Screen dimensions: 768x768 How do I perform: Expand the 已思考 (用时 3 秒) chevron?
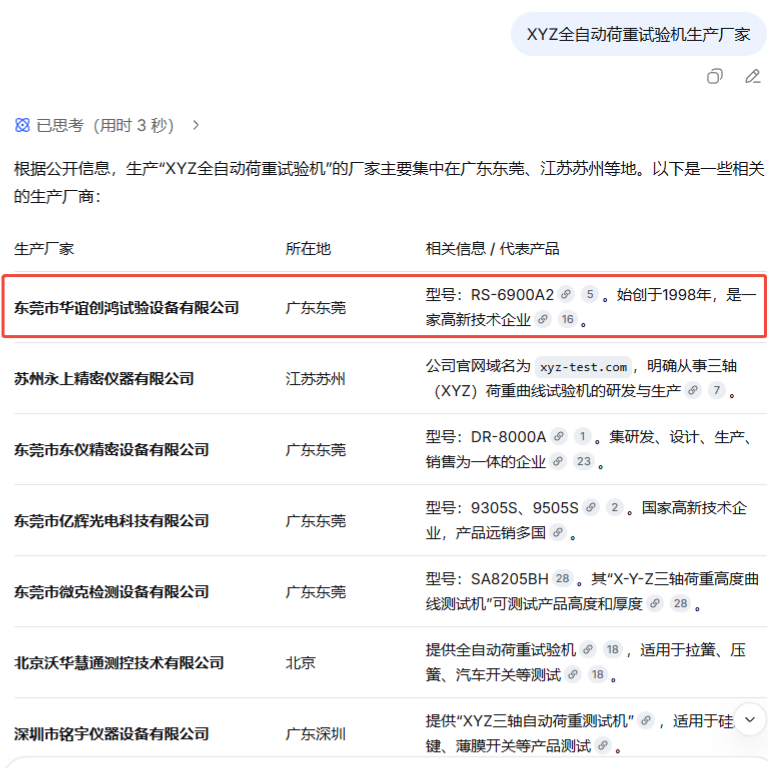(x=196, y=125)
